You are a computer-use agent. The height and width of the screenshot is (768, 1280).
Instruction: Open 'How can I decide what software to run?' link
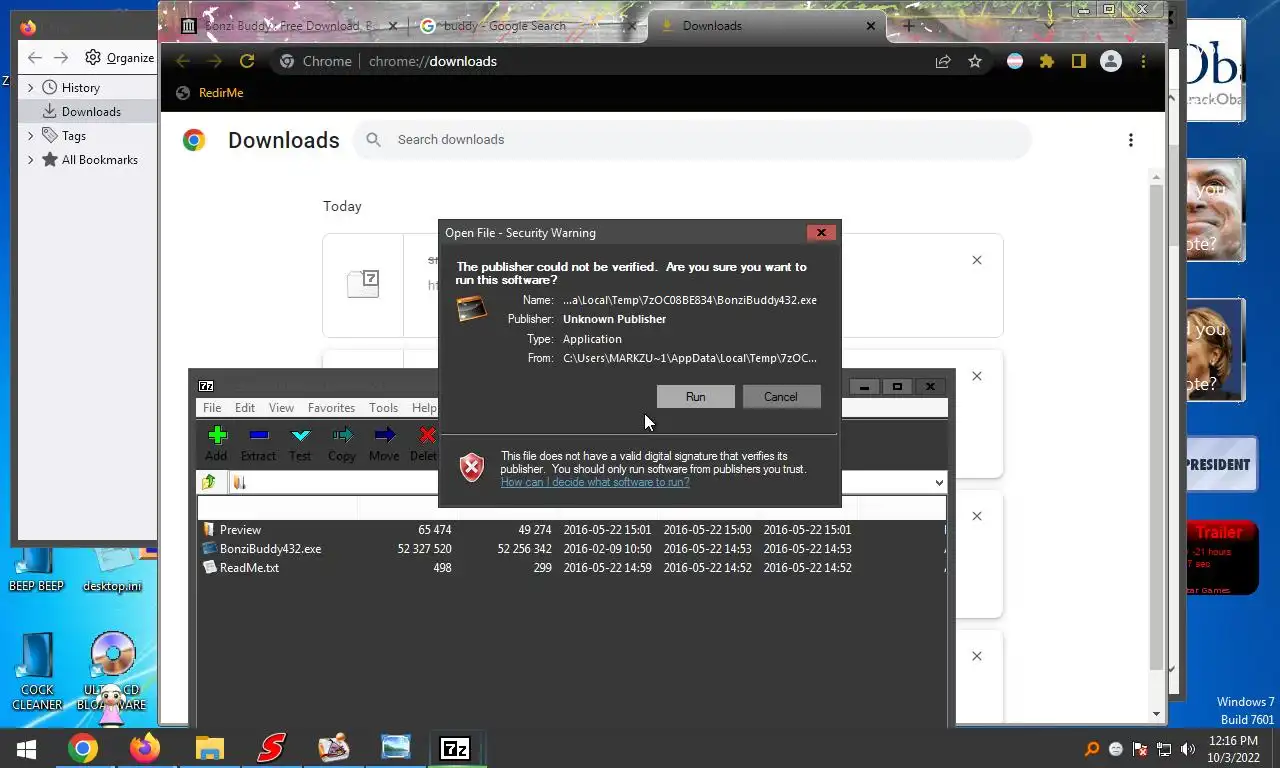pos(595,482)
